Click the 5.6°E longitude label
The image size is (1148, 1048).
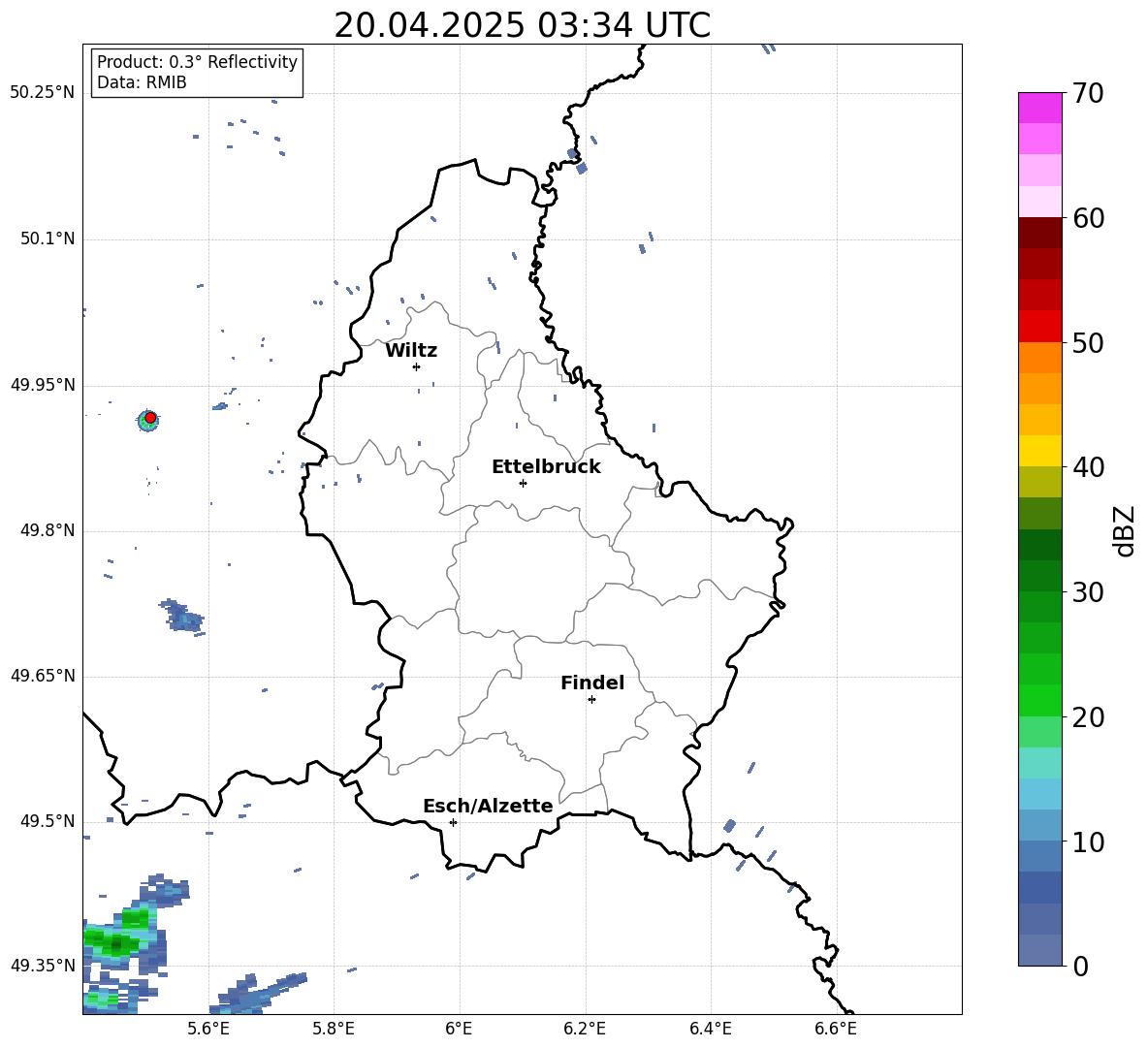[207, 1029]
